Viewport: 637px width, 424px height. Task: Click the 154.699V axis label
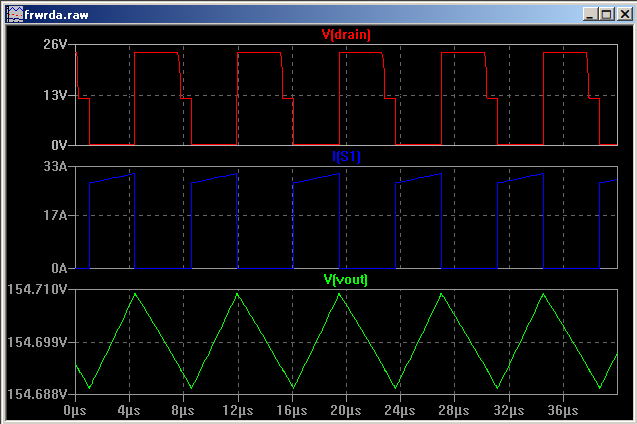coord(37,342)
